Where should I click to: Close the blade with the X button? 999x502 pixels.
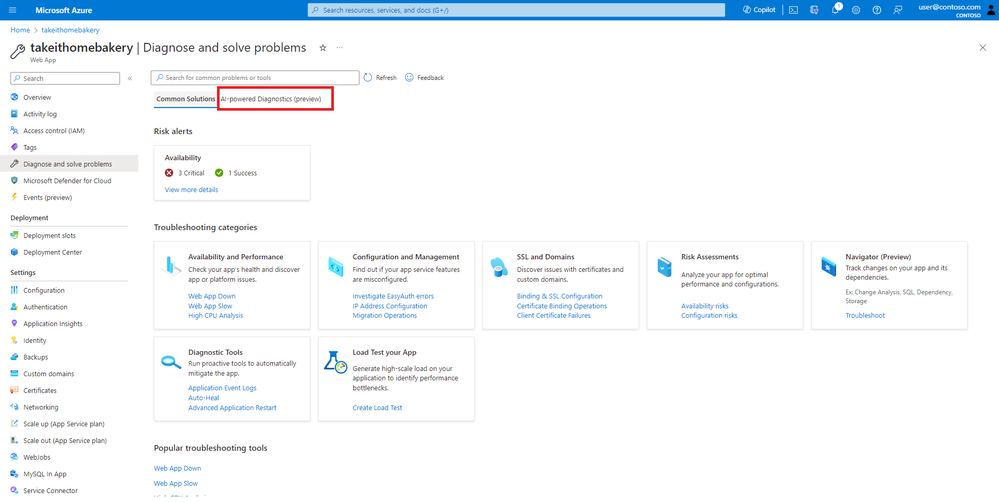982,48
